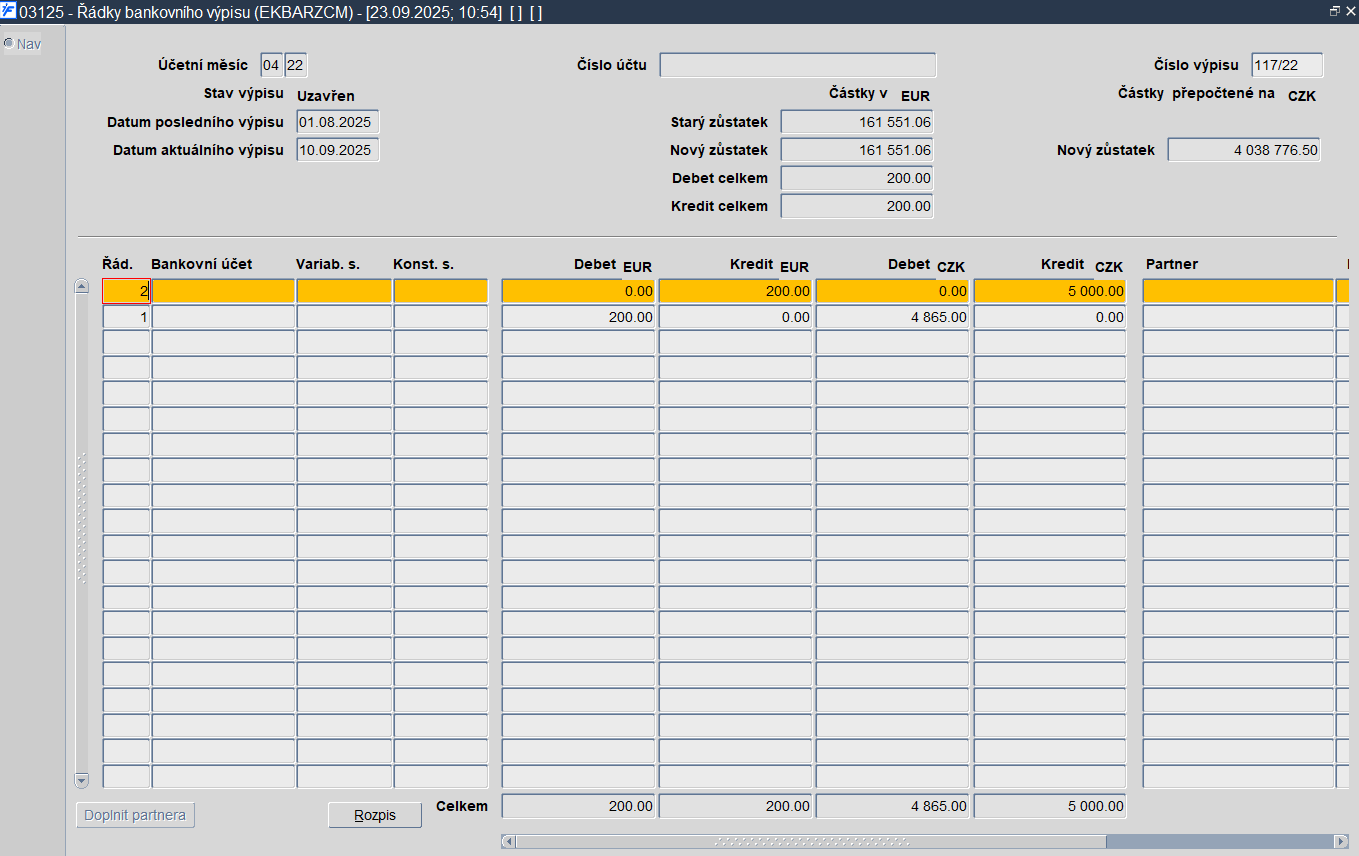The height and width of the screenshot is (856, 1359).
Task: Click the Debet celkem field
Action: [857, 178]
